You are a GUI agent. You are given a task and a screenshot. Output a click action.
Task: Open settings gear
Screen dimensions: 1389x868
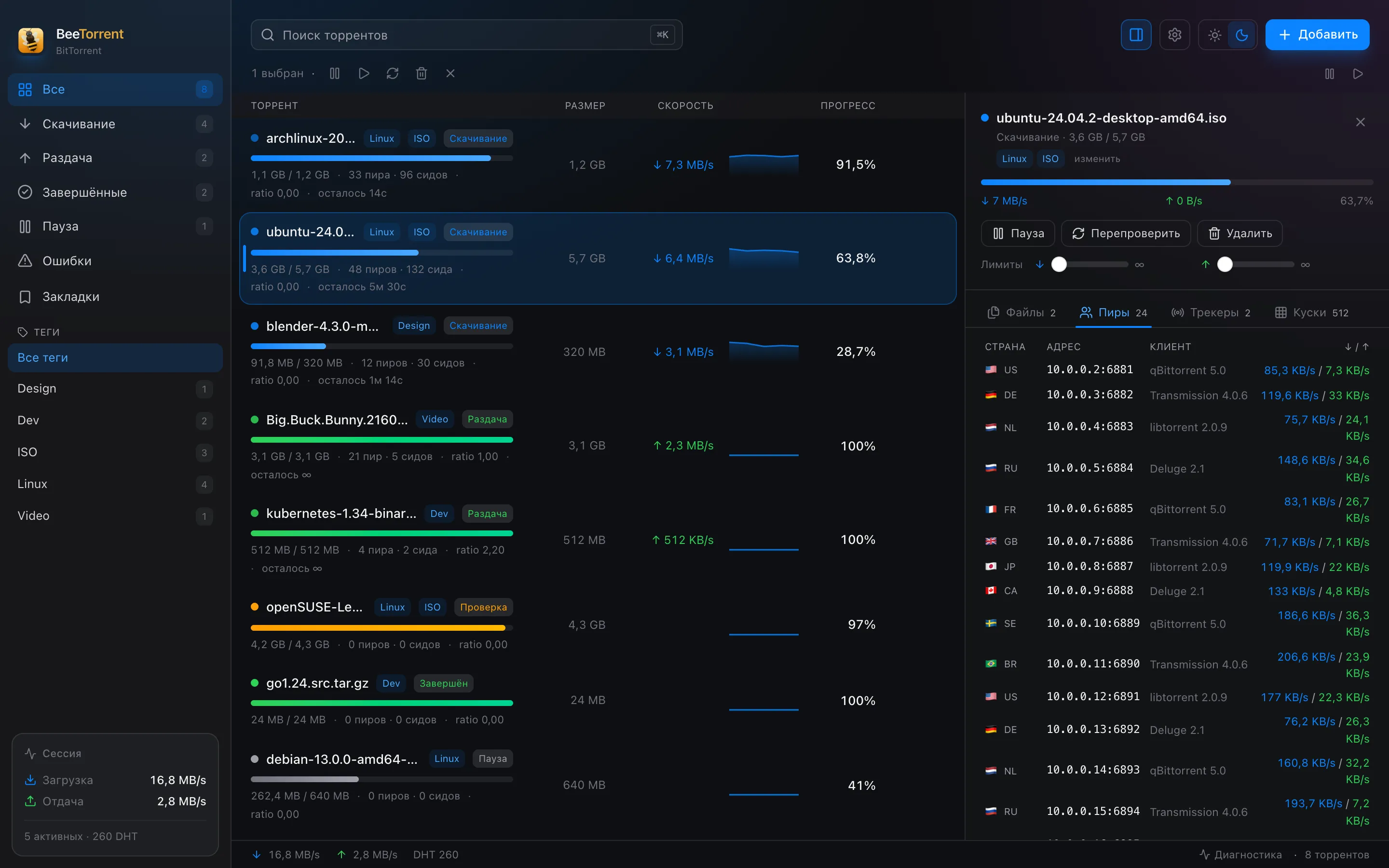1174,35
